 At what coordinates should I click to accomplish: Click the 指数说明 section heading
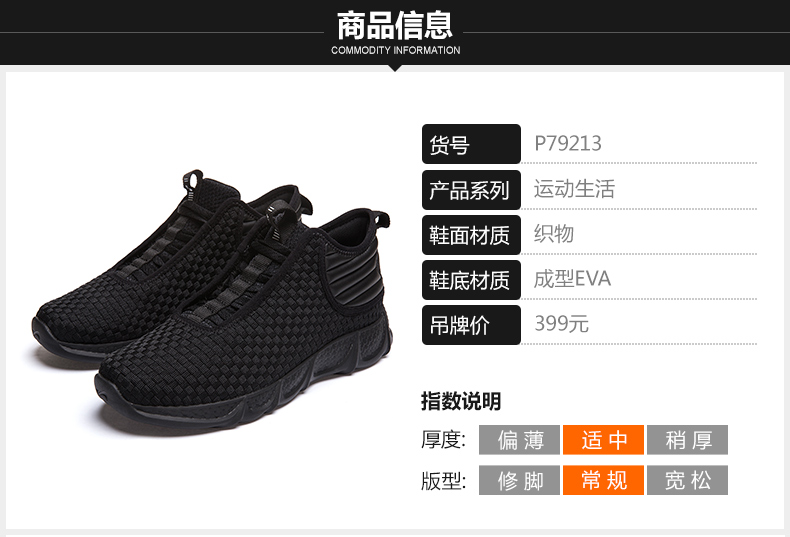(x=461, y=401)
